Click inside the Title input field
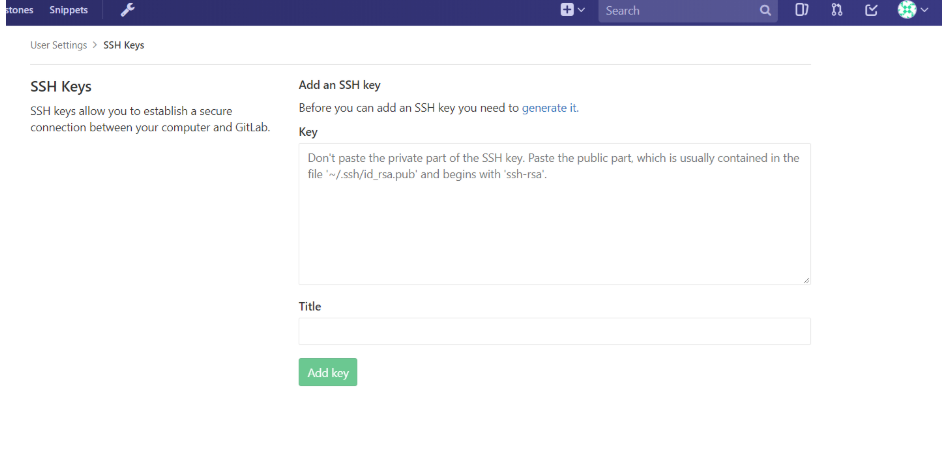Image resolution: width=944 pixels, height=454 pixels. coord(554,331)
